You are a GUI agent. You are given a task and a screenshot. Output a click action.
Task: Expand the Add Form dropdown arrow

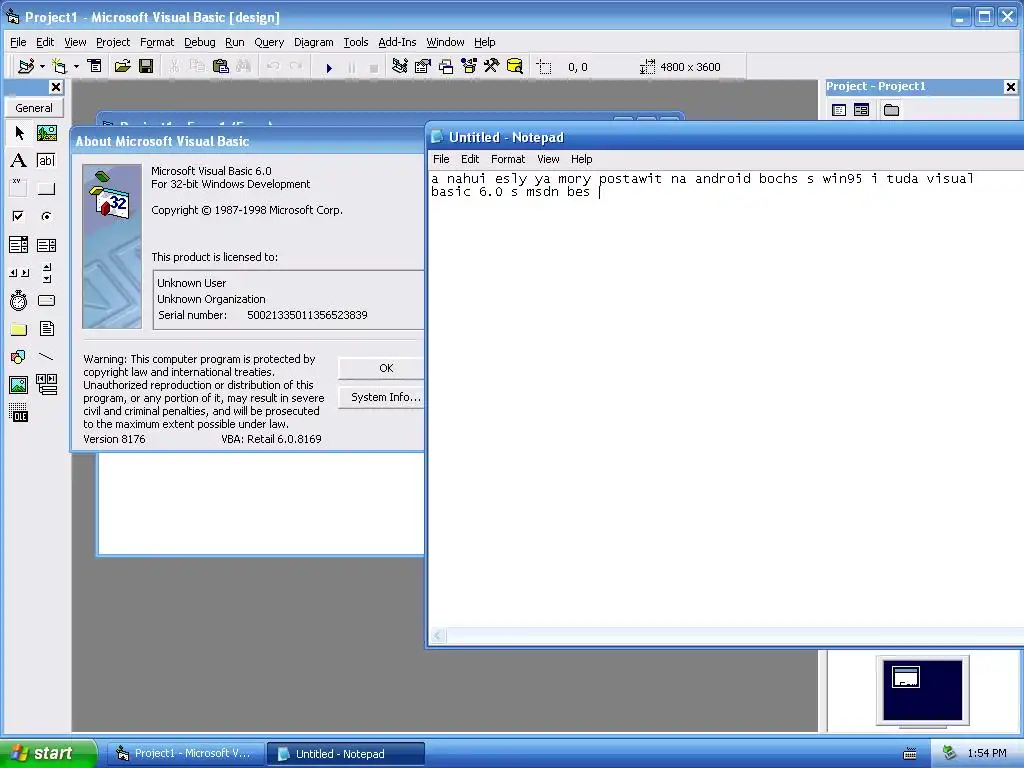pos(76,67)
